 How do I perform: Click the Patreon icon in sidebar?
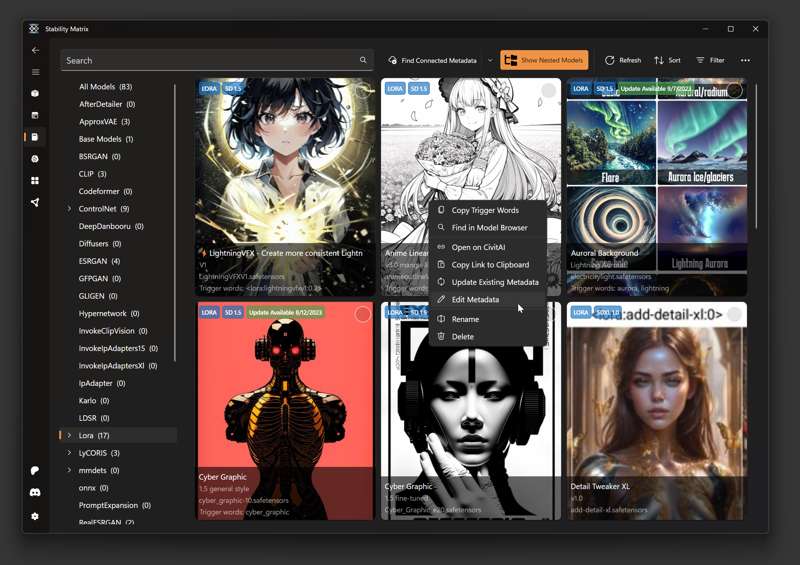(35, 470)
